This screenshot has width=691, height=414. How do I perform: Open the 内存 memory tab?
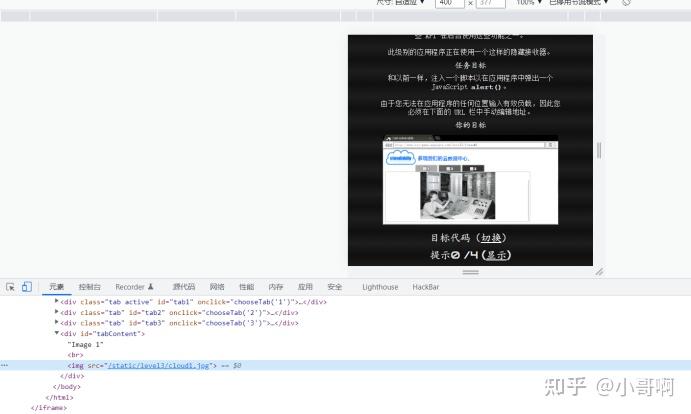tap(276, 287)
